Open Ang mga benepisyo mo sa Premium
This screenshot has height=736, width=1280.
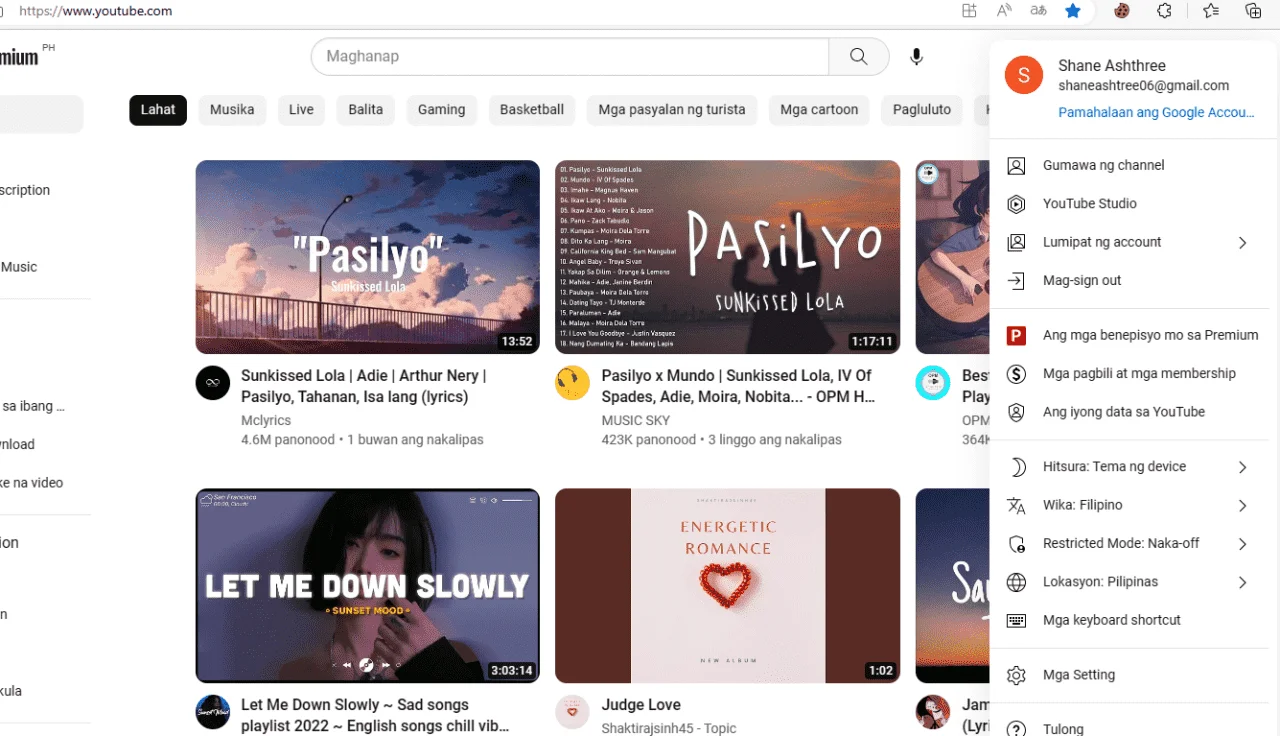pyautogui.click(x=1135, y=336)
